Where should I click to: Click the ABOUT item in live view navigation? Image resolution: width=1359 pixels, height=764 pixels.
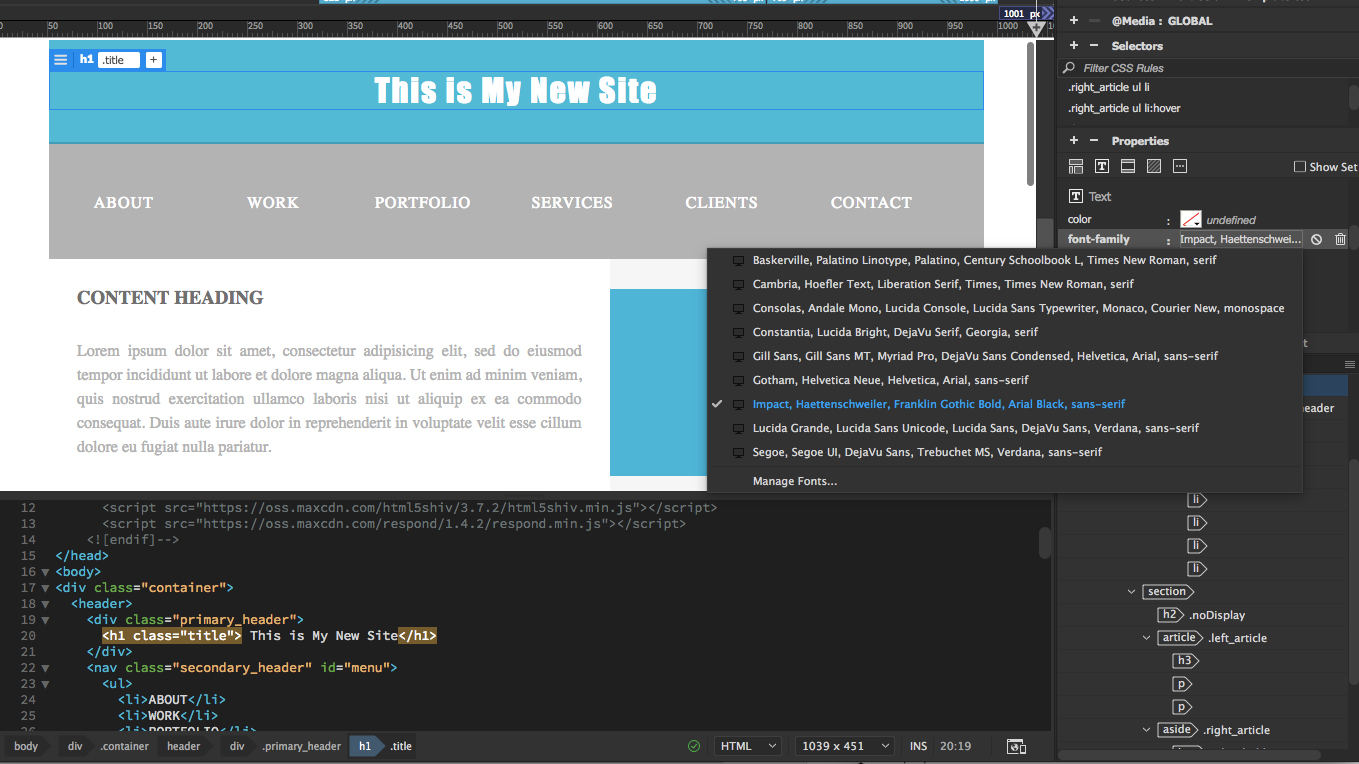coord(124,202)
